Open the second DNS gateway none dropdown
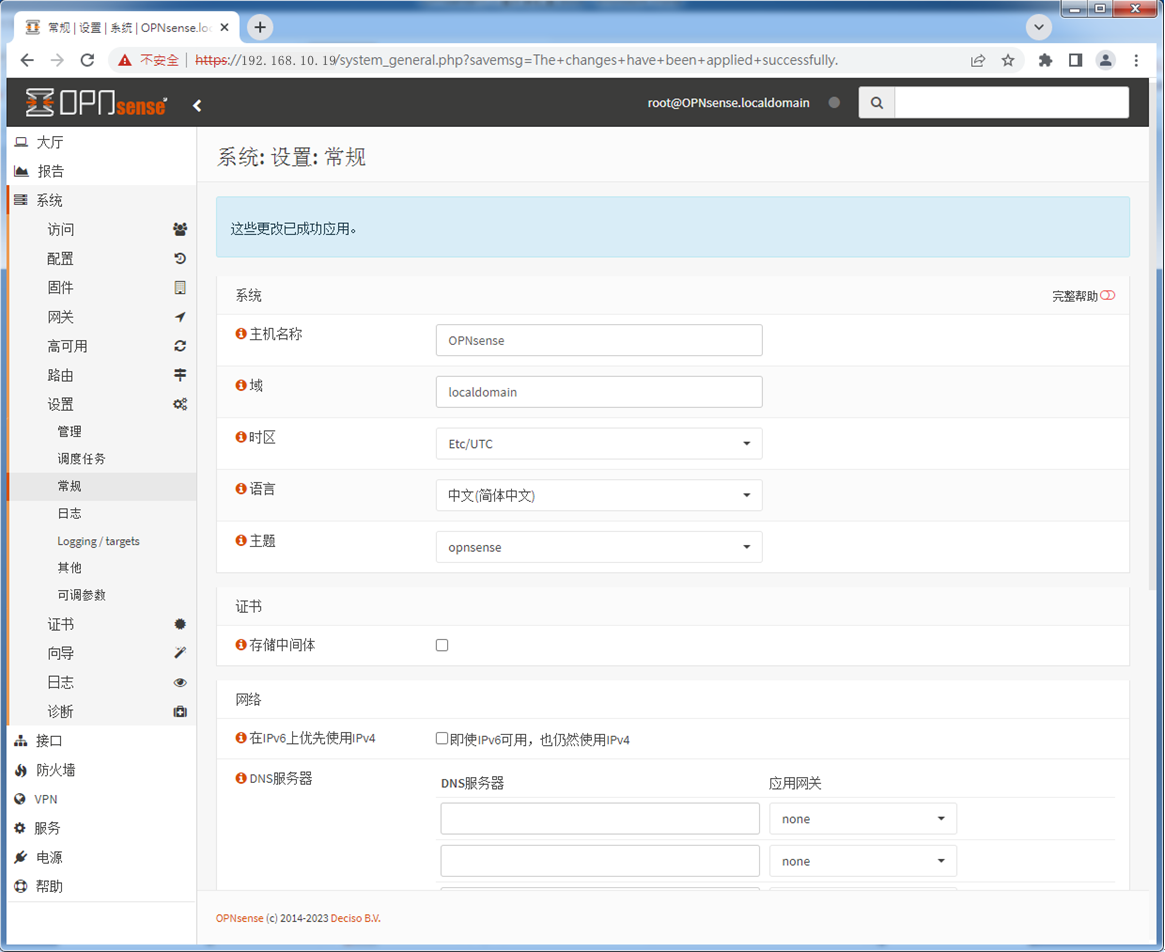Viewport: 1165px width, 952px height. pyautogui.click(x=863, y=861)
